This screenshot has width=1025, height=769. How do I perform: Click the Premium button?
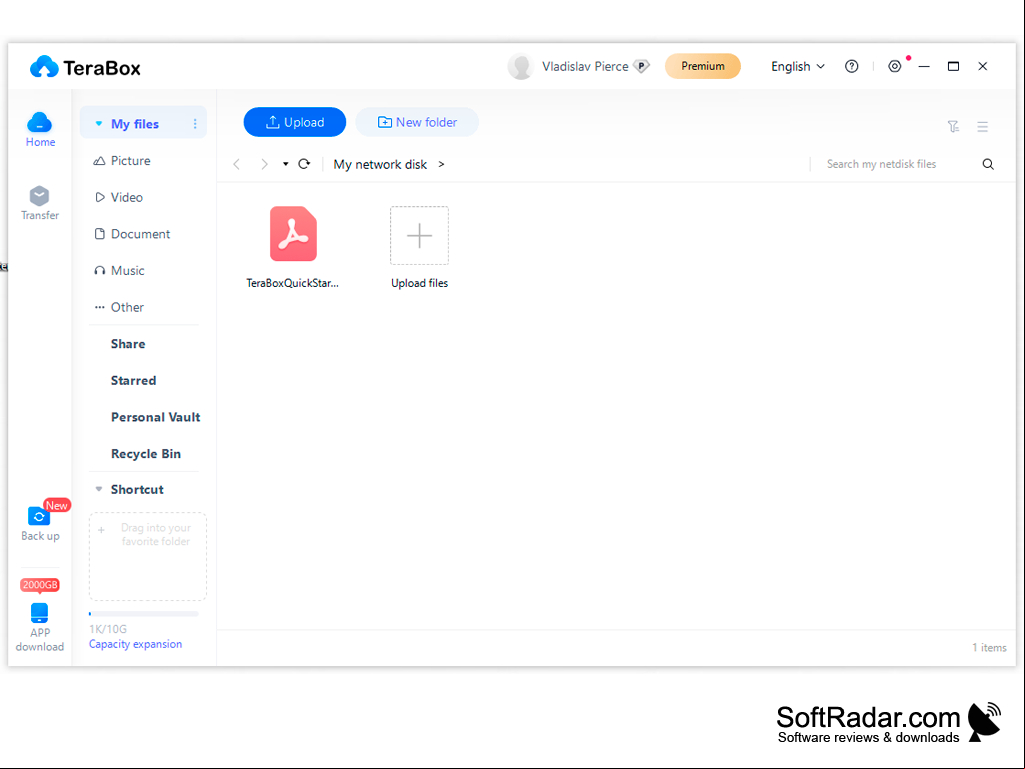click(703, 66)
